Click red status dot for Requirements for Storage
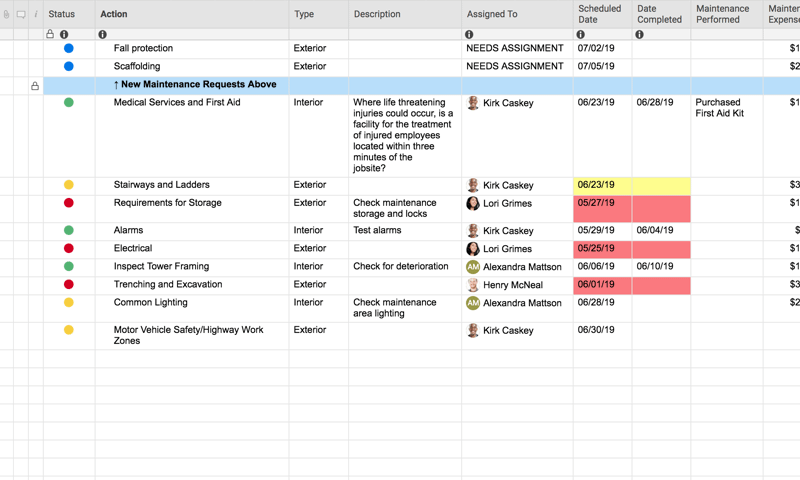The image size is (800, 480). (68, 203)
